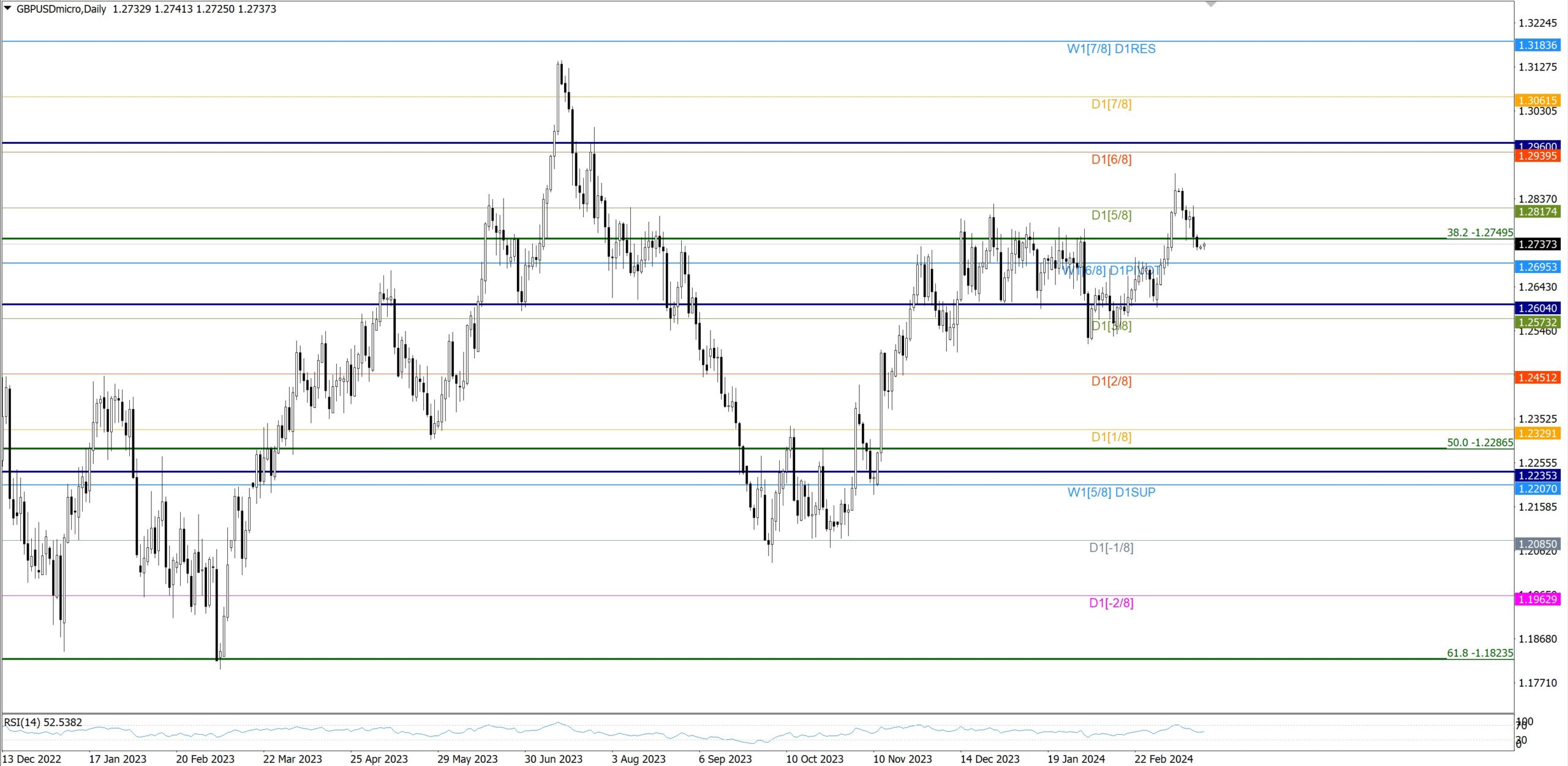The height and width of the screenshot is (766, 1568).
Task: Click the 61.8 -1.18235 Fibonacci label
Action: (1479, 653)
